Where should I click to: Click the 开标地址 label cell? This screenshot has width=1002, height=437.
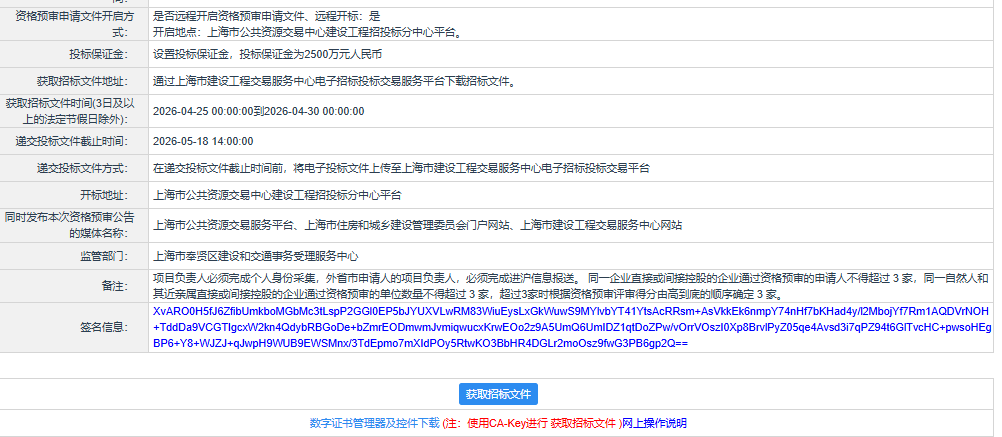click(103, 195)
